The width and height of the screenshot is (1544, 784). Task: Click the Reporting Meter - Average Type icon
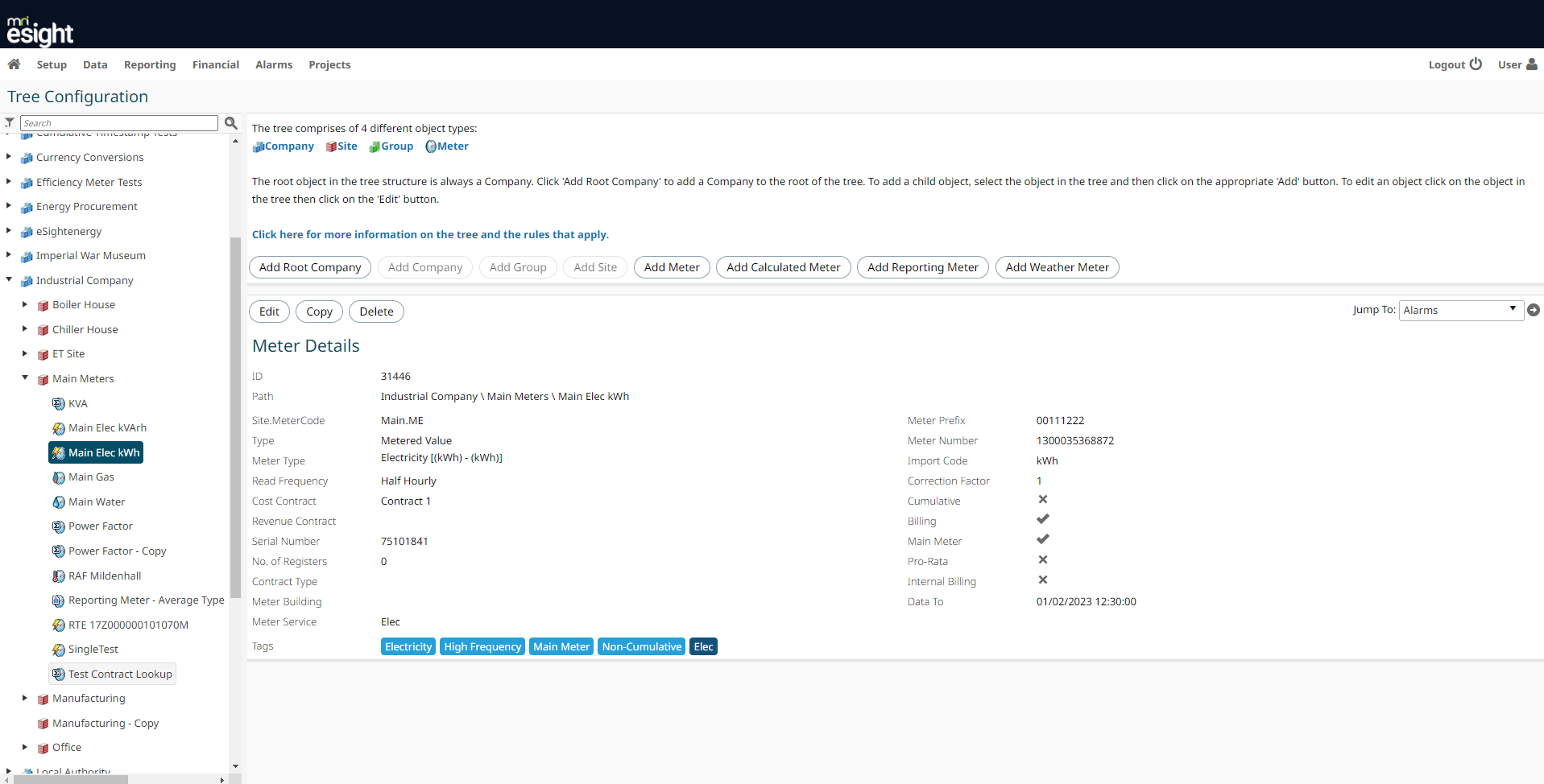(59, 600)
